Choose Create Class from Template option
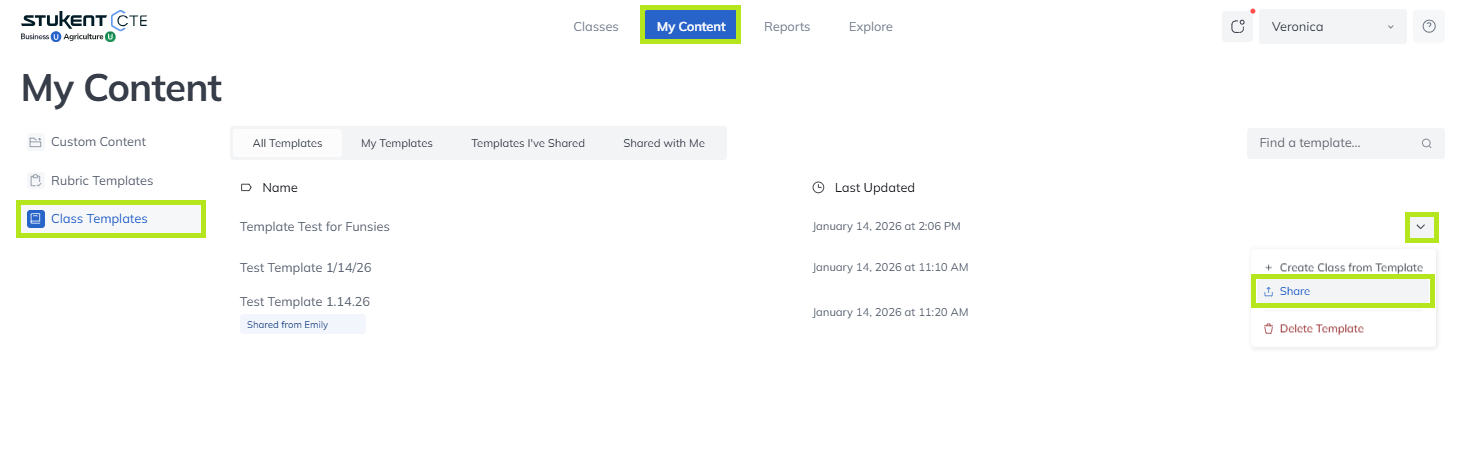This screenshot has width=1466, height=459. tap(1350, 268)
